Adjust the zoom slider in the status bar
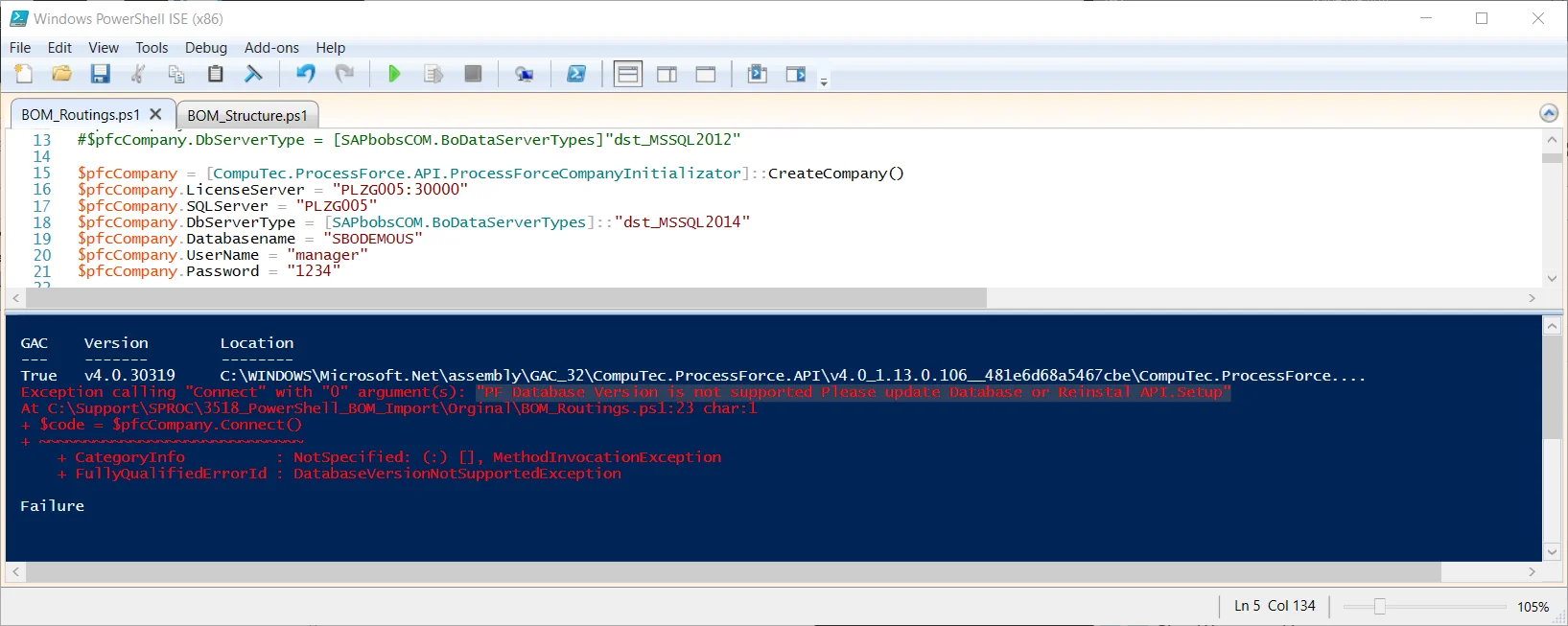This screenshot has height=626, width=1568. click(1380, 606)
